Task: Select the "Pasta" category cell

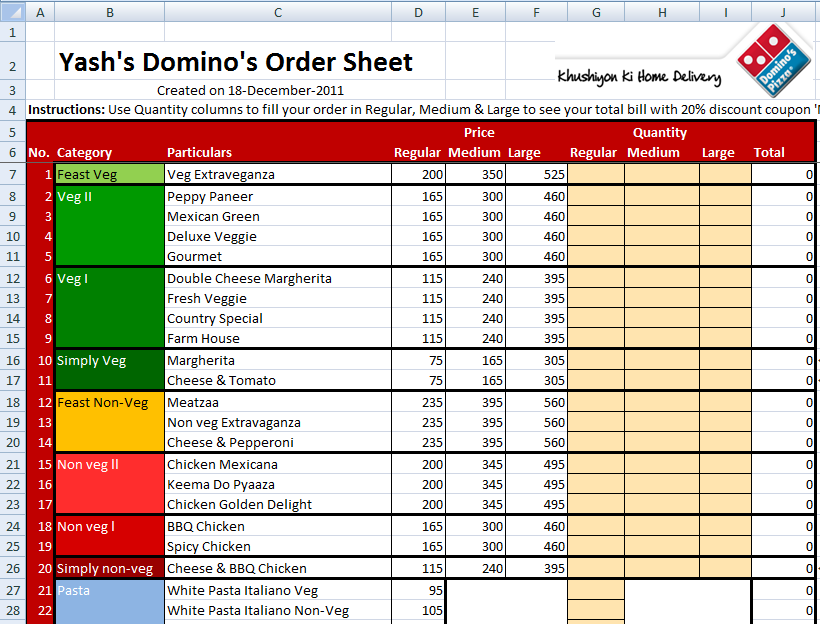Action: (x=110, y=602)
